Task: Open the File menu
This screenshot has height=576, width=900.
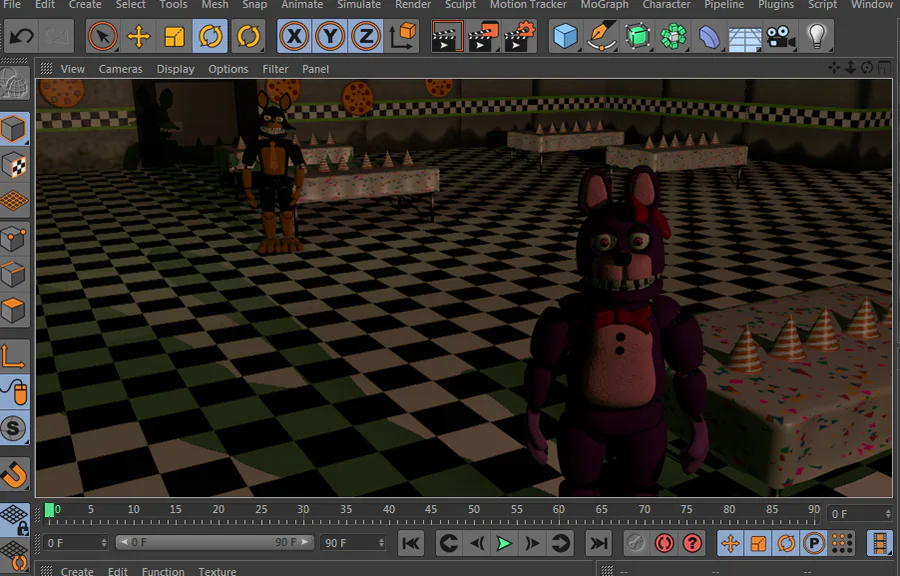Action: click(11, 5)
